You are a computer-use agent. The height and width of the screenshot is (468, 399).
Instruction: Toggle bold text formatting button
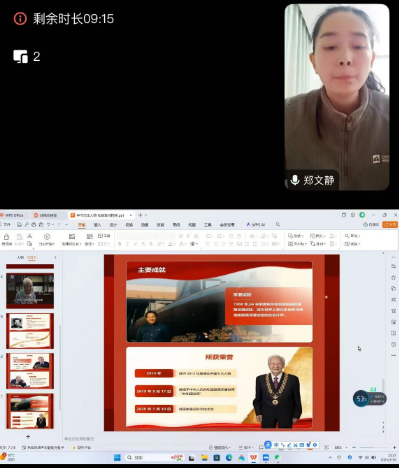120,244
